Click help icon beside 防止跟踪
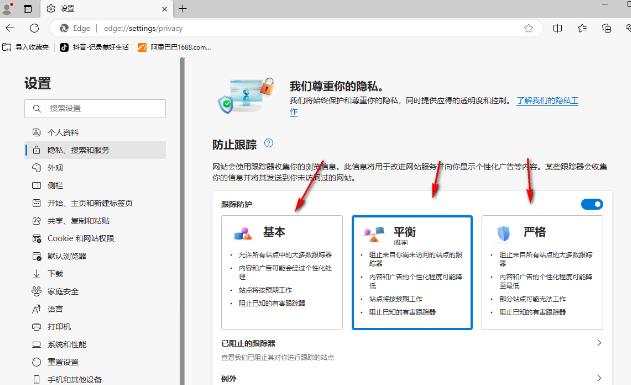Screen dimensions: 631x385 [268, 143]
